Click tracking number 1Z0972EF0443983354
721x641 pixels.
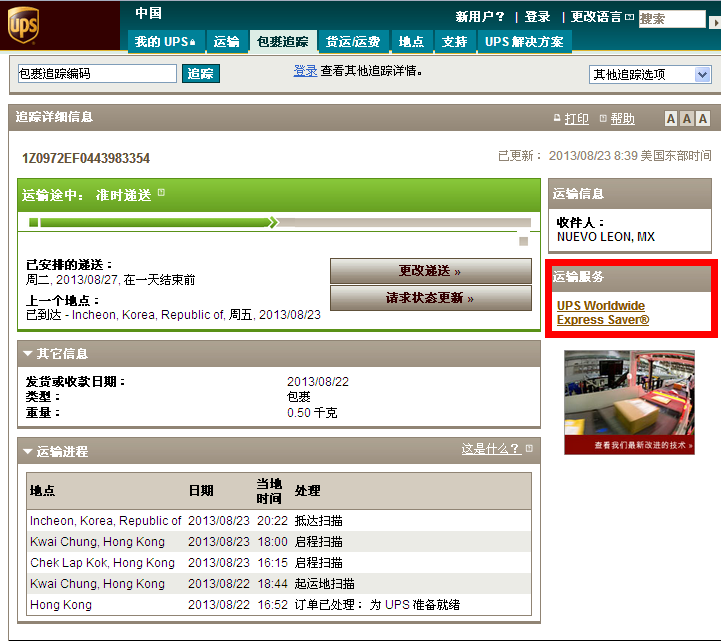tap(86, 158)
